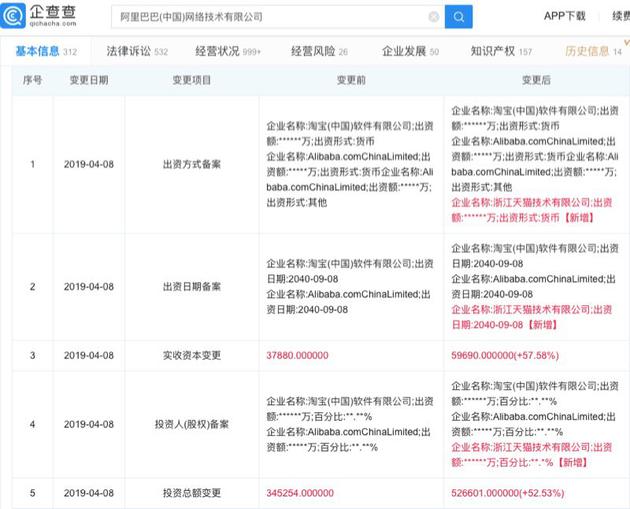The height and width of the screenshot is (509, 630).
Task: Select the 序号 column header
Action: [x=33, y=80]
